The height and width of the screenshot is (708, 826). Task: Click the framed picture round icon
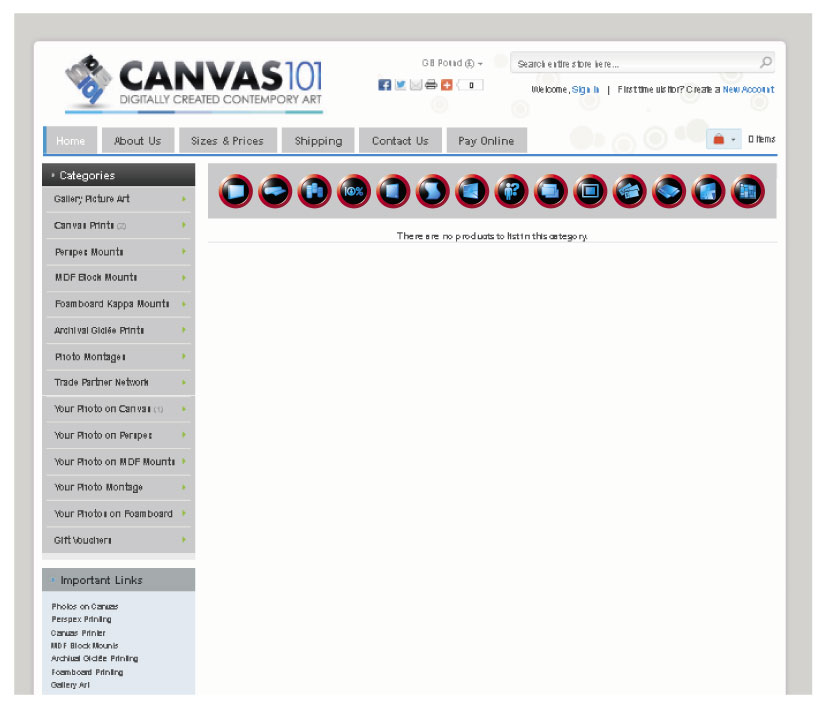(589, 190)
